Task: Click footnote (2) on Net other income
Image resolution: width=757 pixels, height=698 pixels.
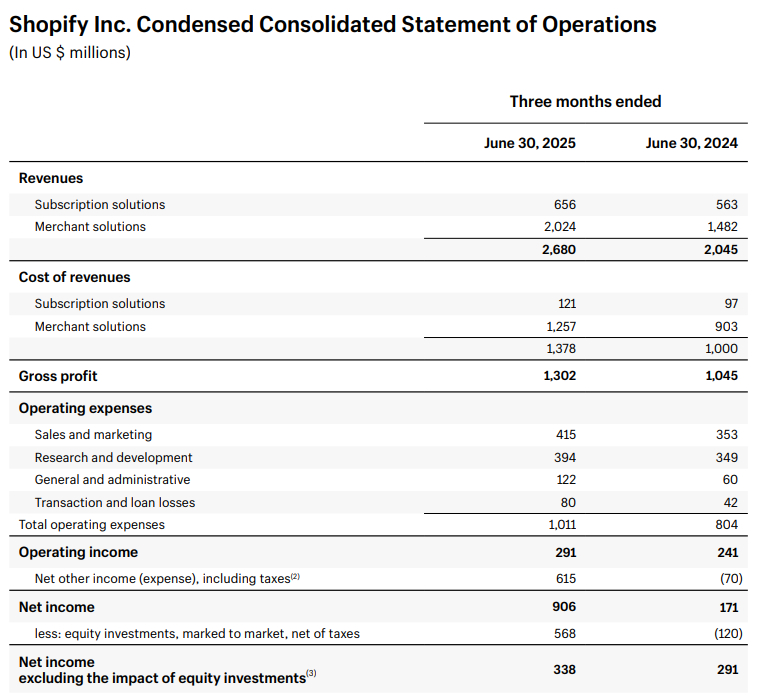Action: click(x=295, y=576)
